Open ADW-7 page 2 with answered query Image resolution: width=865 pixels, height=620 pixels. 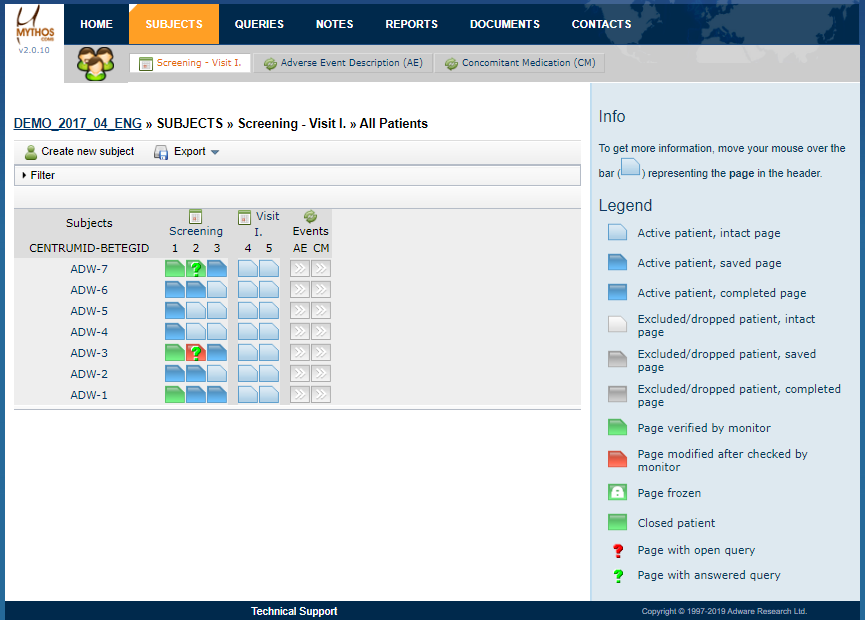click(x=196, y=269)
